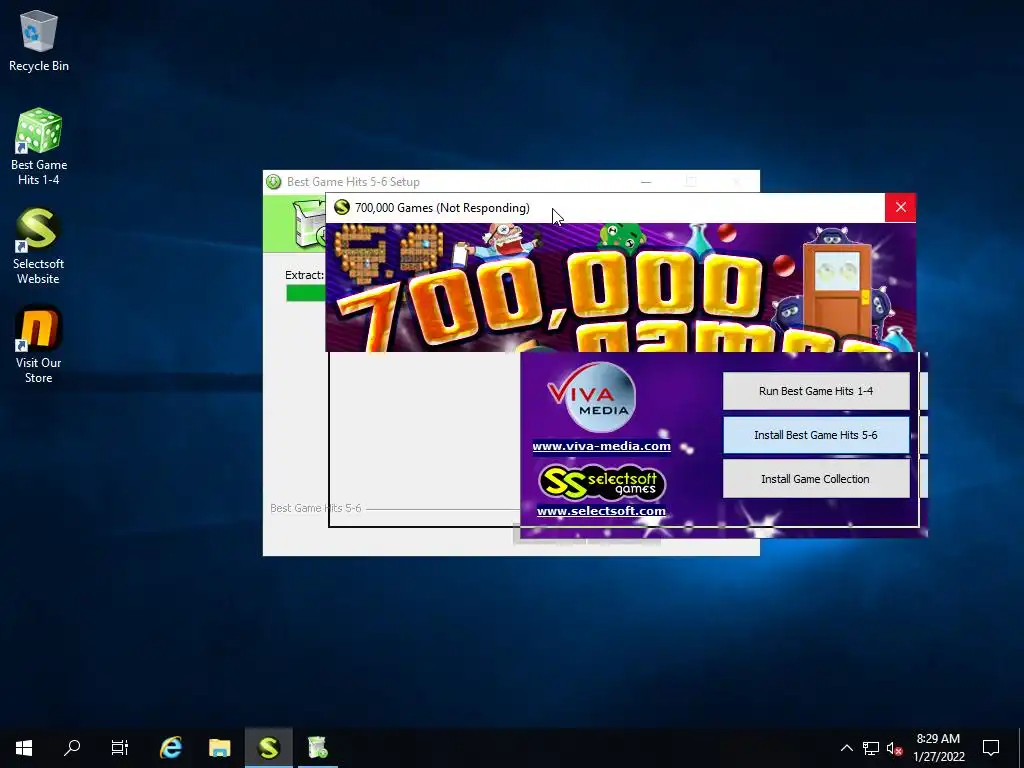This screenshot has width=1024, height=768.
Task: Open taskbar Search
Action: pyautogui.click(x=72, y=748)
